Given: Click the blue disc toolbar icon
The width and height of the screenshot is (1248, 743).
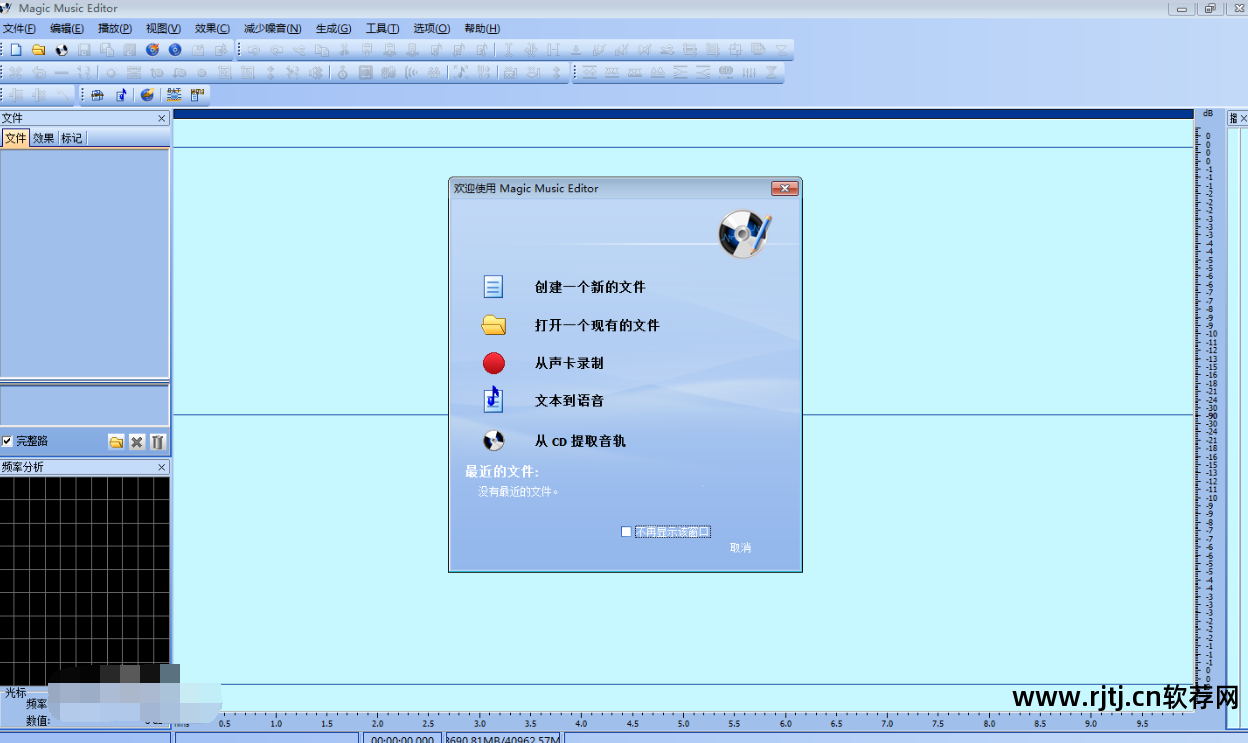Looking at the screenshot, I should [175, 49].
